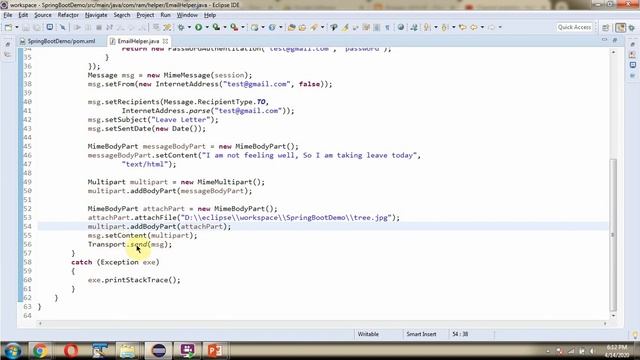Click the Back navigation arrow icon
Image resolution: width=640 pixels, height=360 pixels.
click(474, 27)
